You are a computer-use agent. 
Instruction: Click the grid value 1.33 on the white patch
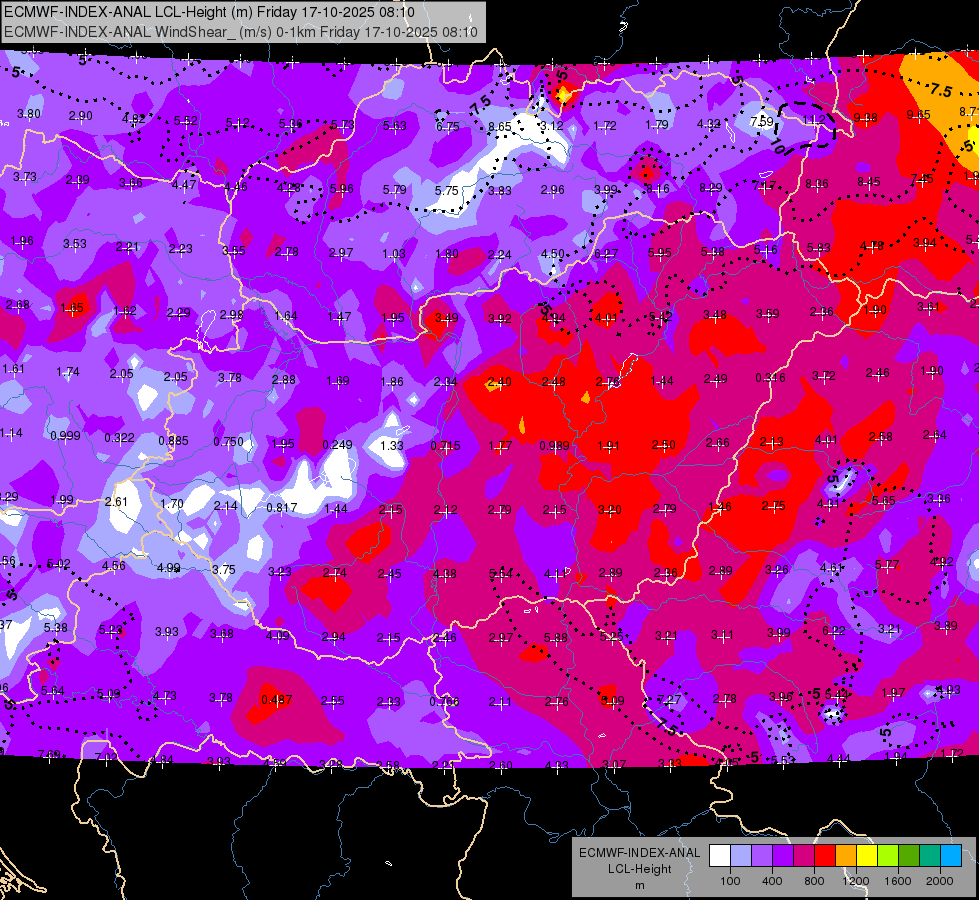click(x=392, y=445)
